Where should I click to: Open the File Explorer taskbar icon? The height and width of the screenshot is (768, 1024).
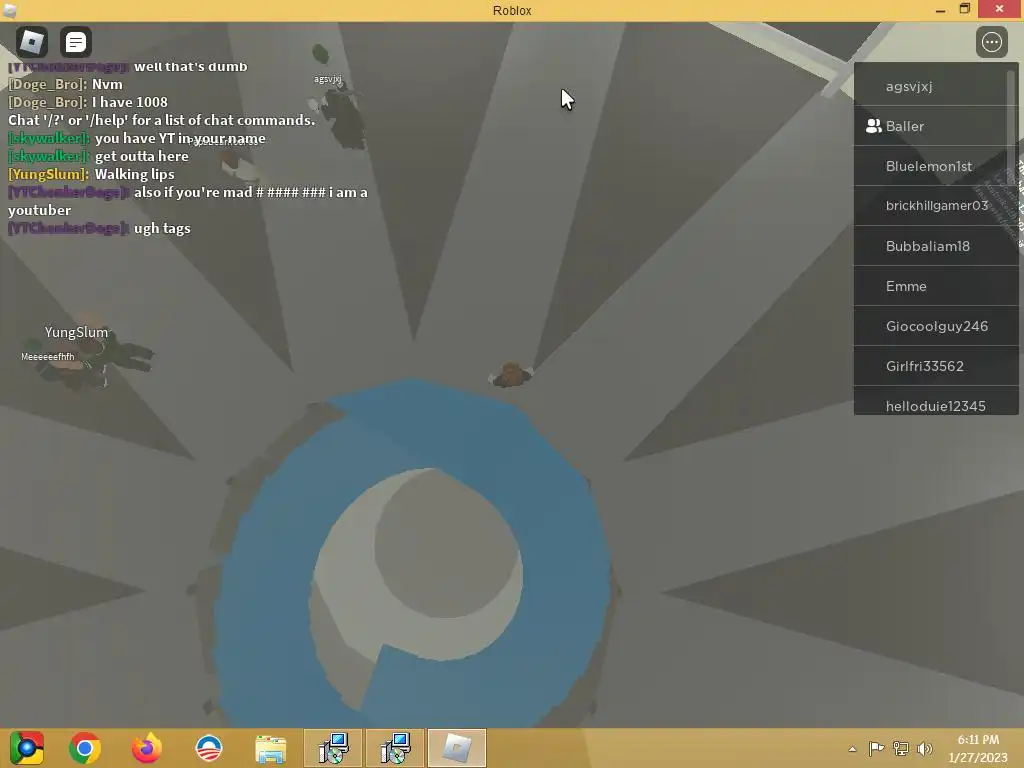270,748
